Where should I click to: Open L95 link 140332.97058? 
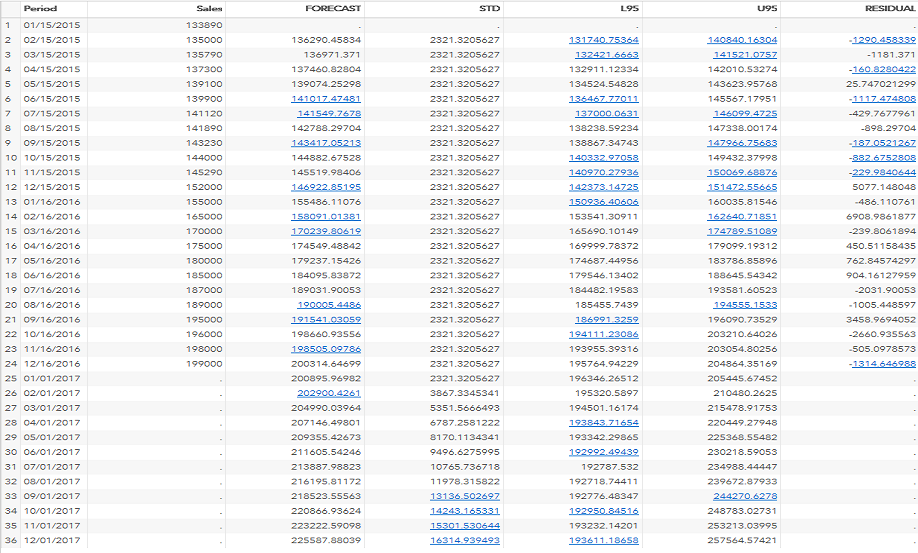click(604, 157)
